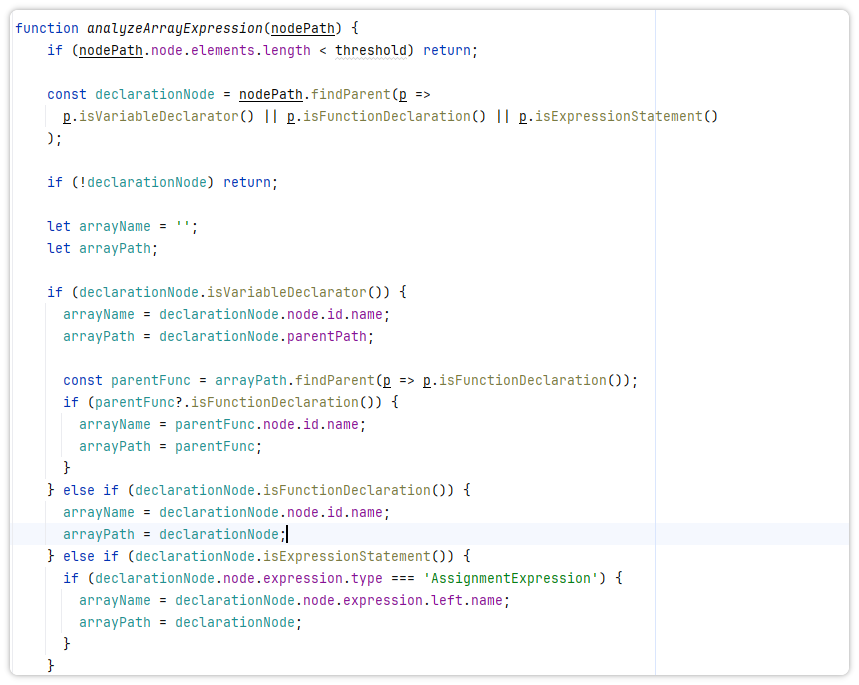859x685 pixels.
Task: Click the threshold variable in first if
Action: (371, 50)
